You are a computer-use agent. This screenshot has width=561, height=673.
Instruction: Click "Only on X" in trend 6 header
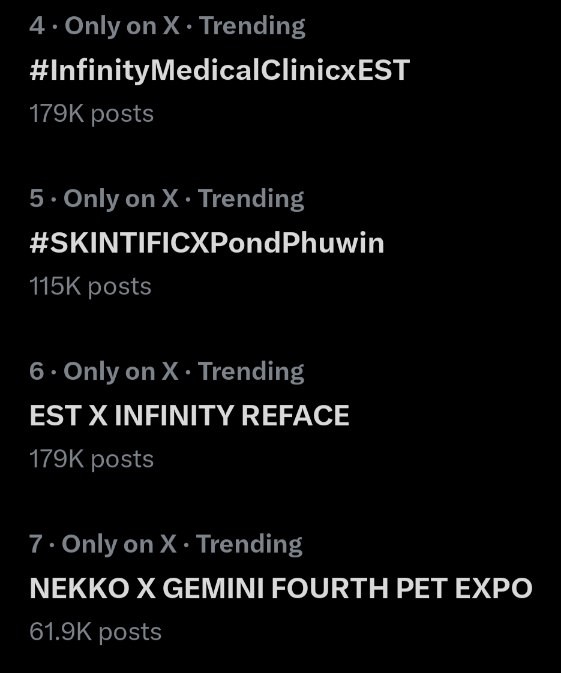(x=121, y=372)
